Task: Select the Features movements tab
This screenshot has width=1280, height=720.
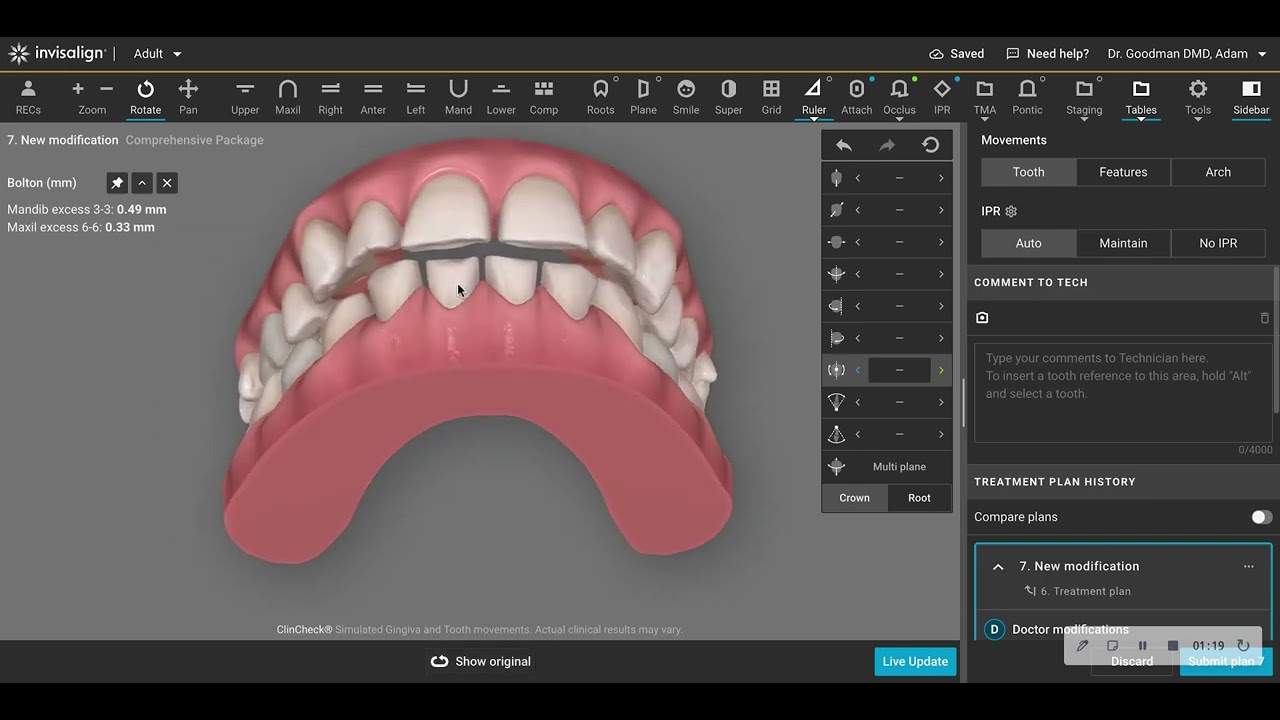Action: tap(1123, 172)
